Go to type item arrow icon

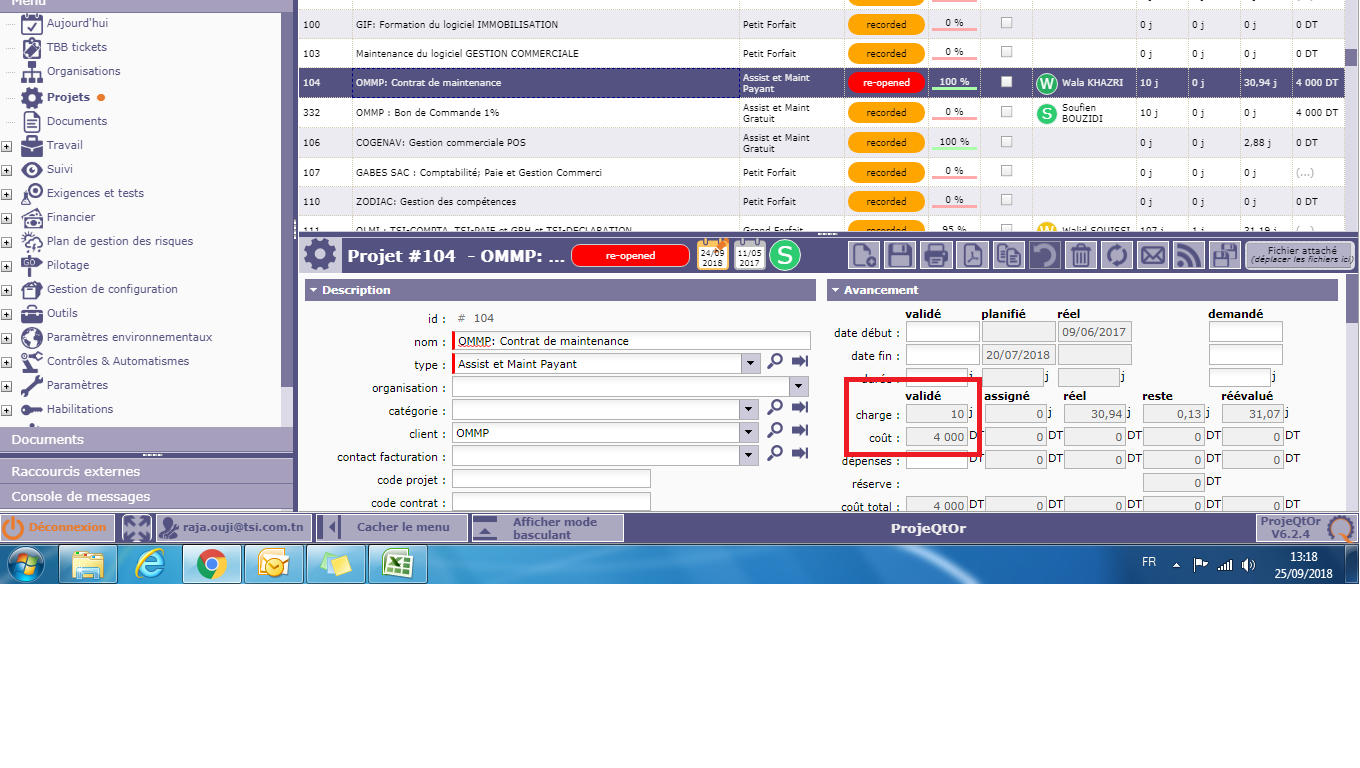[x=800, y=362]
